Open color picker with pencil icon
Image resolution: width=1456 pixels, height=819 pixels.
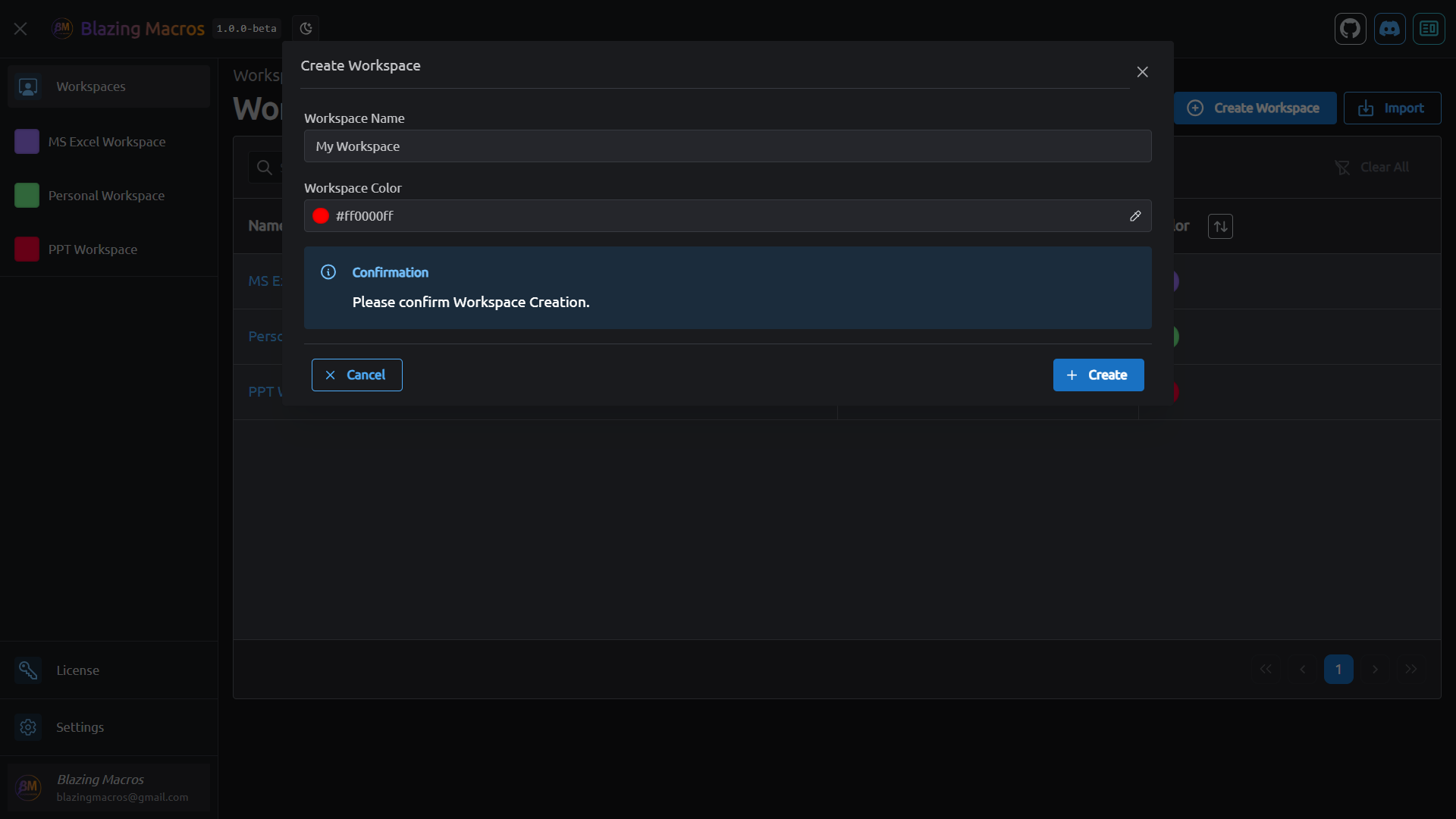(1135, 216)
